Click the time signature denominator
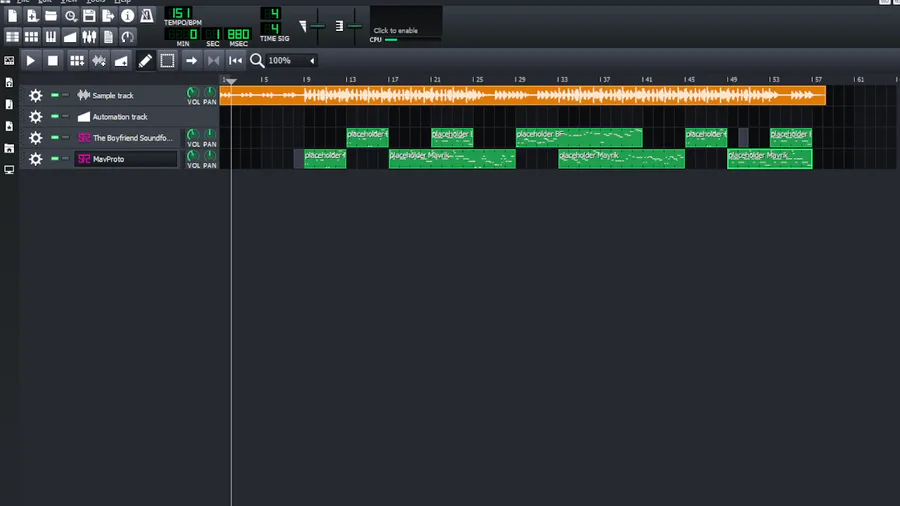The width and height of the screenshot is (900, 506). click(270, 28)
